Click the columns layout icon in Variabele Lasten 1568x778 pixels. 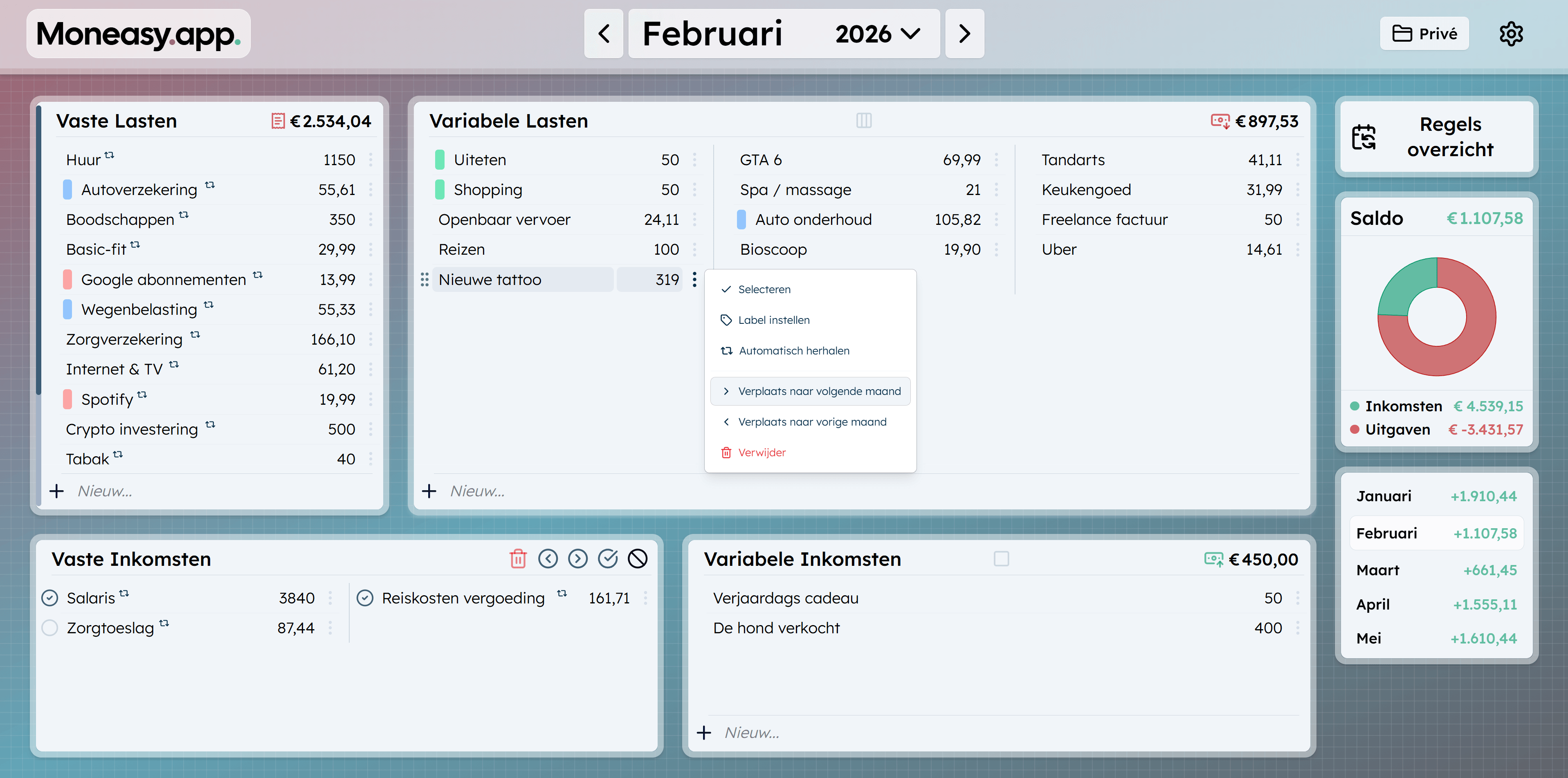click(863, 121)
